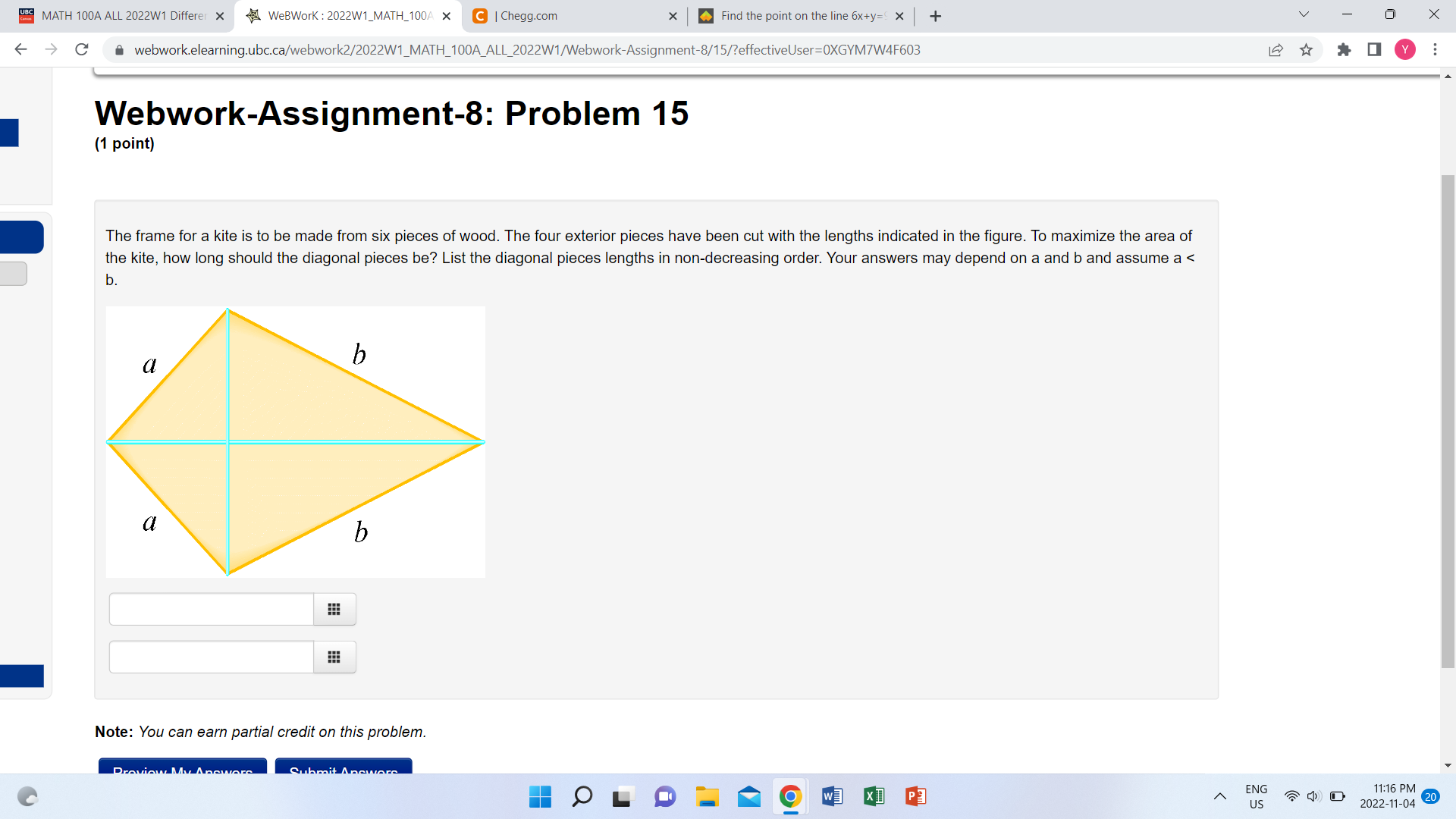Open the Chrome three-dot menu
The width and height of the screenshot is (1456, 819).
(1435, 49)
